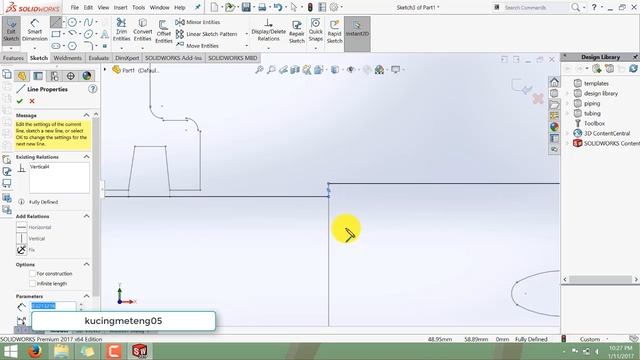The width and height of the screenshot is (640, 360).
Task: Click Move Entities
Action: point(198,46)
